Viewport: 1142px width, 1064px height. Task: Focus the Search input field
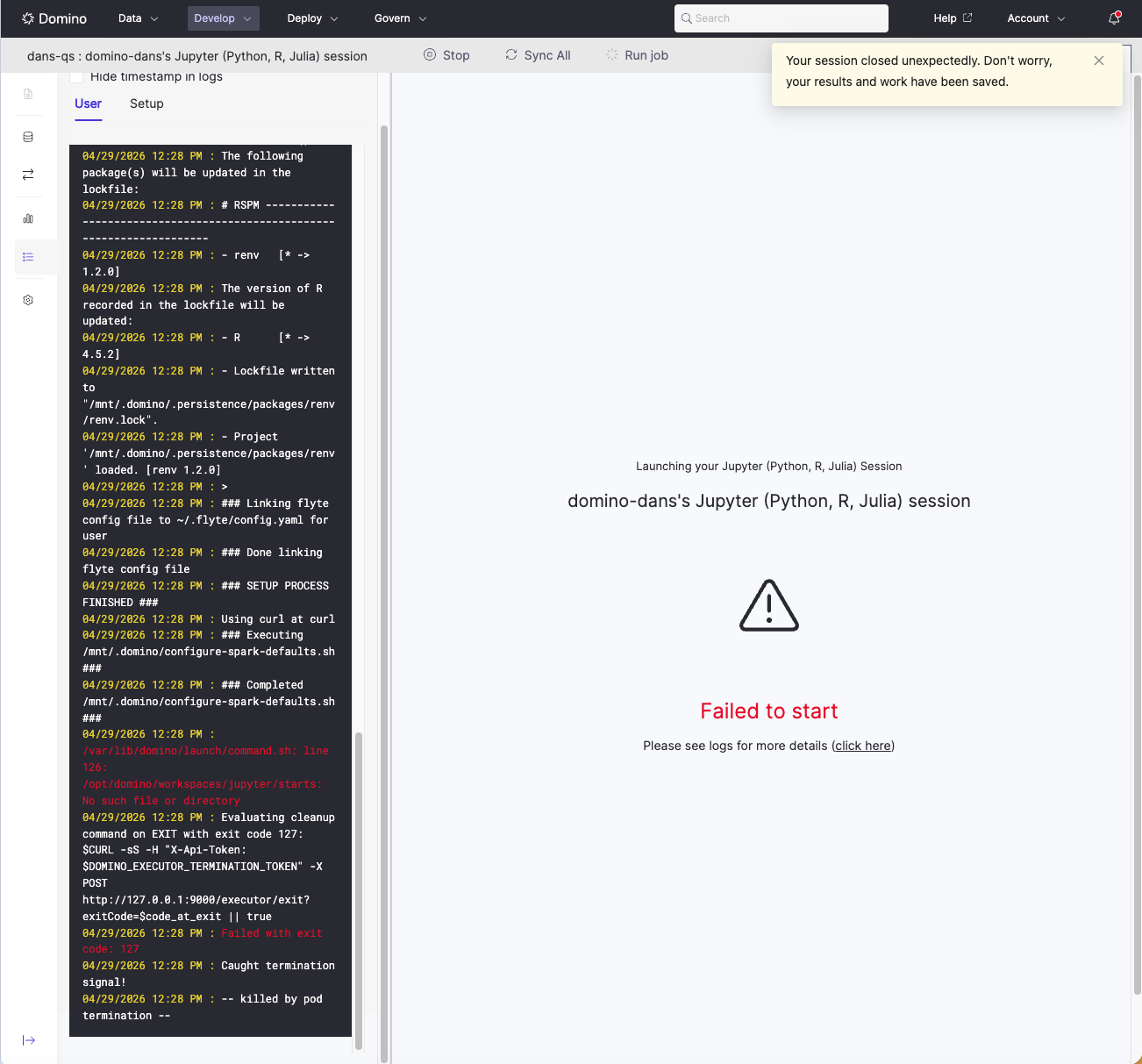click(x=781, y=18)
